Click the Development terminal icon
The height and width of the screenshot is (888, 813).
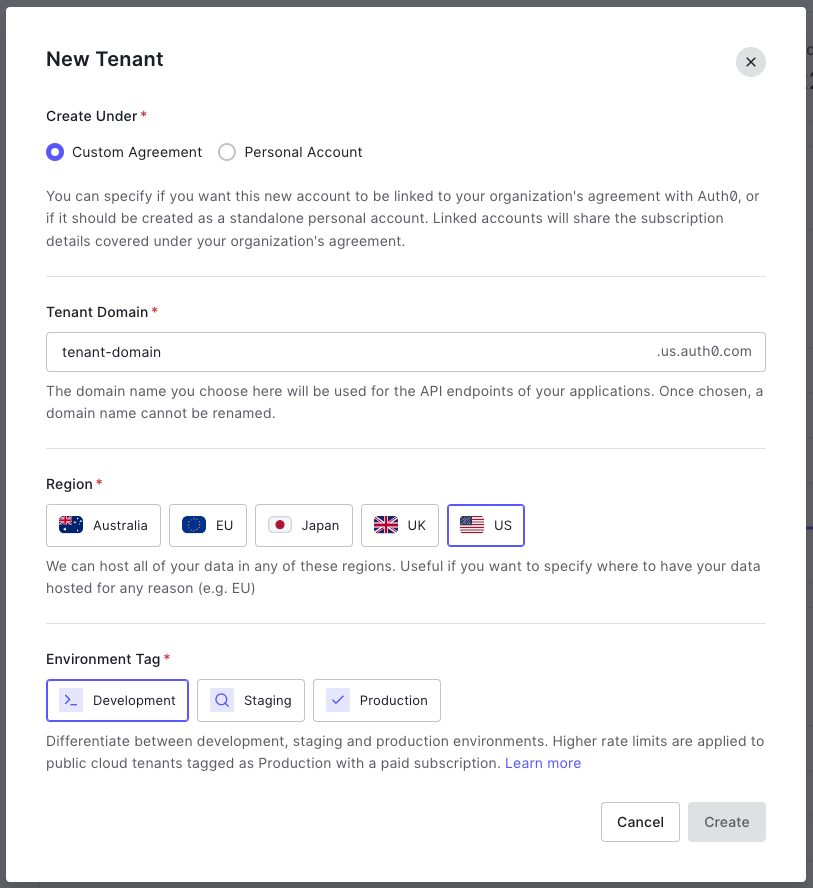71,700
